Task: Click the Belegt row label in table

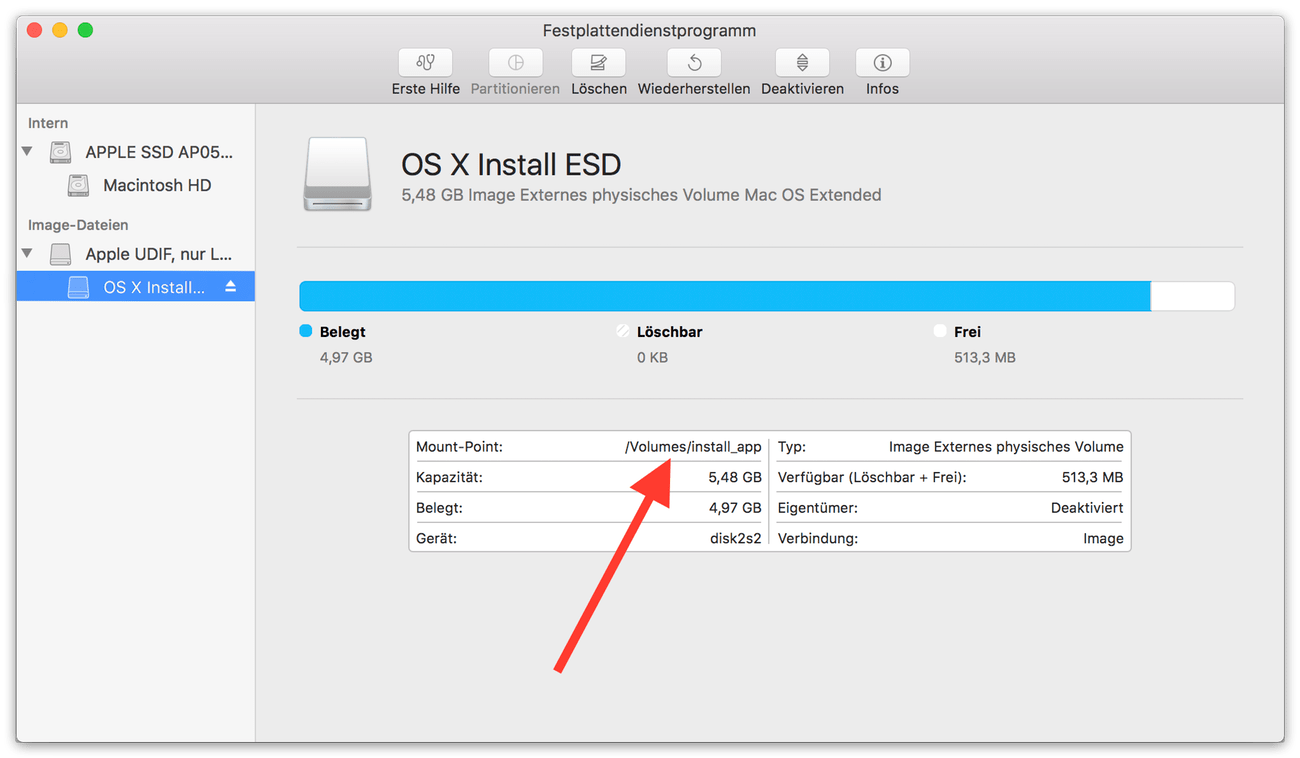Action: [x=439, y=508]
